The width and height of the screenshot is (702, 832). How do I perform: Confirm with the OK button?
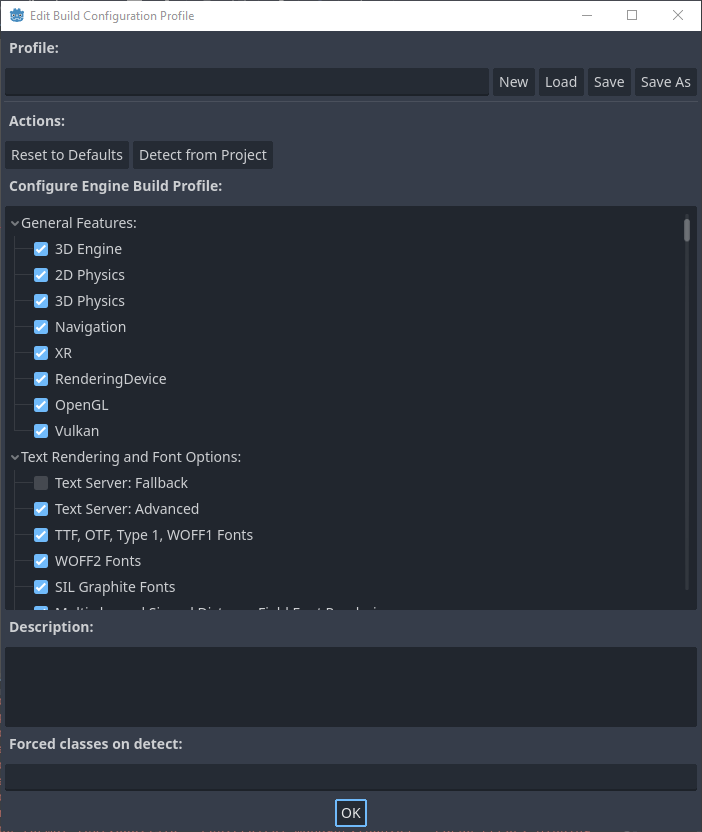point(351,813)
